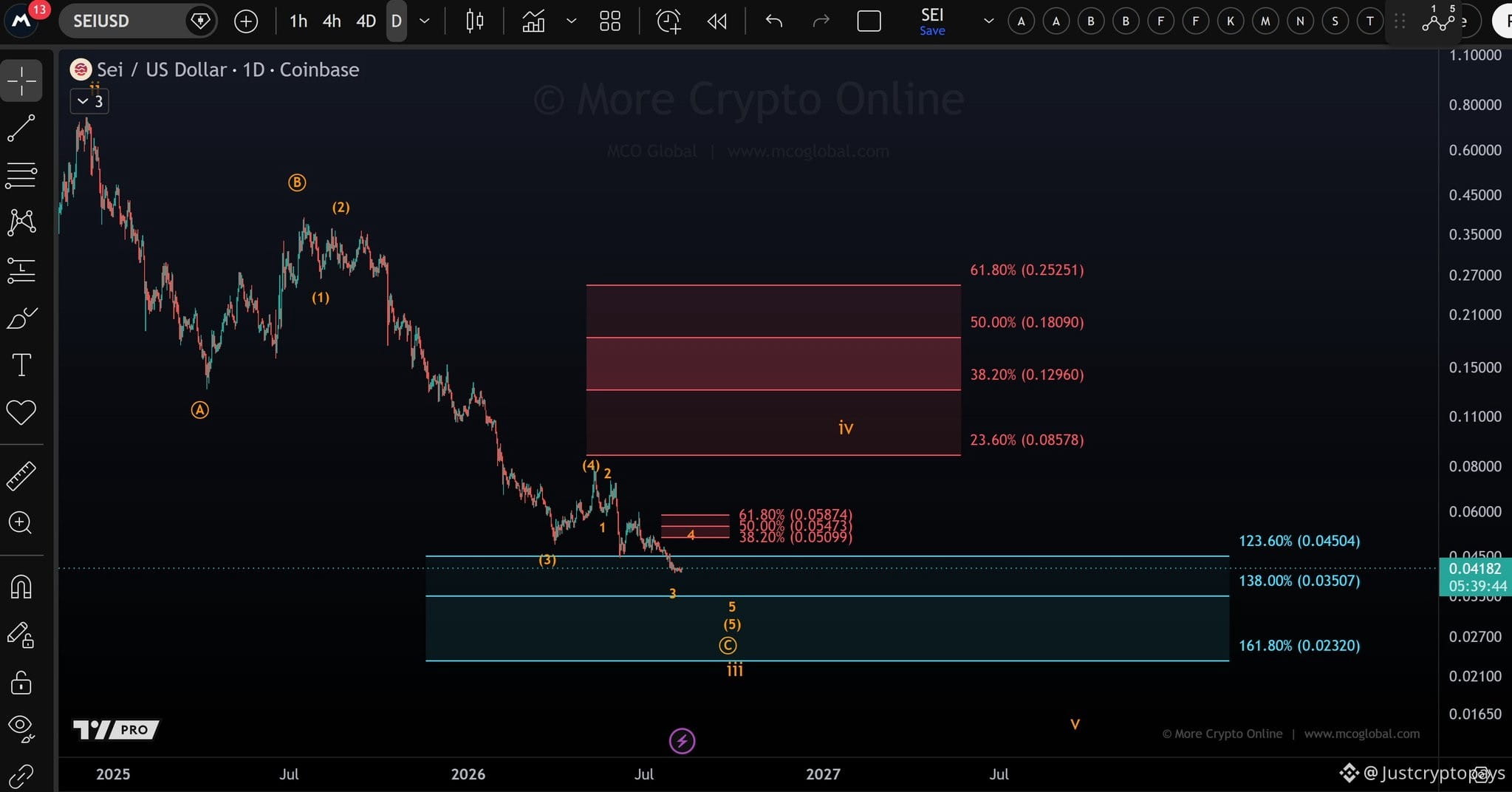
Task: Redo the last undone action
Action: tap(821, 21)
